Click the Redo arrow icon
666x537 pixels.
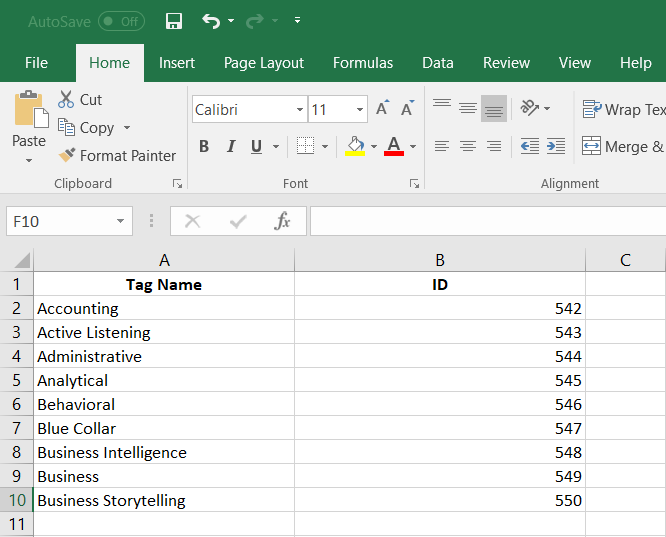coord(255,21)
